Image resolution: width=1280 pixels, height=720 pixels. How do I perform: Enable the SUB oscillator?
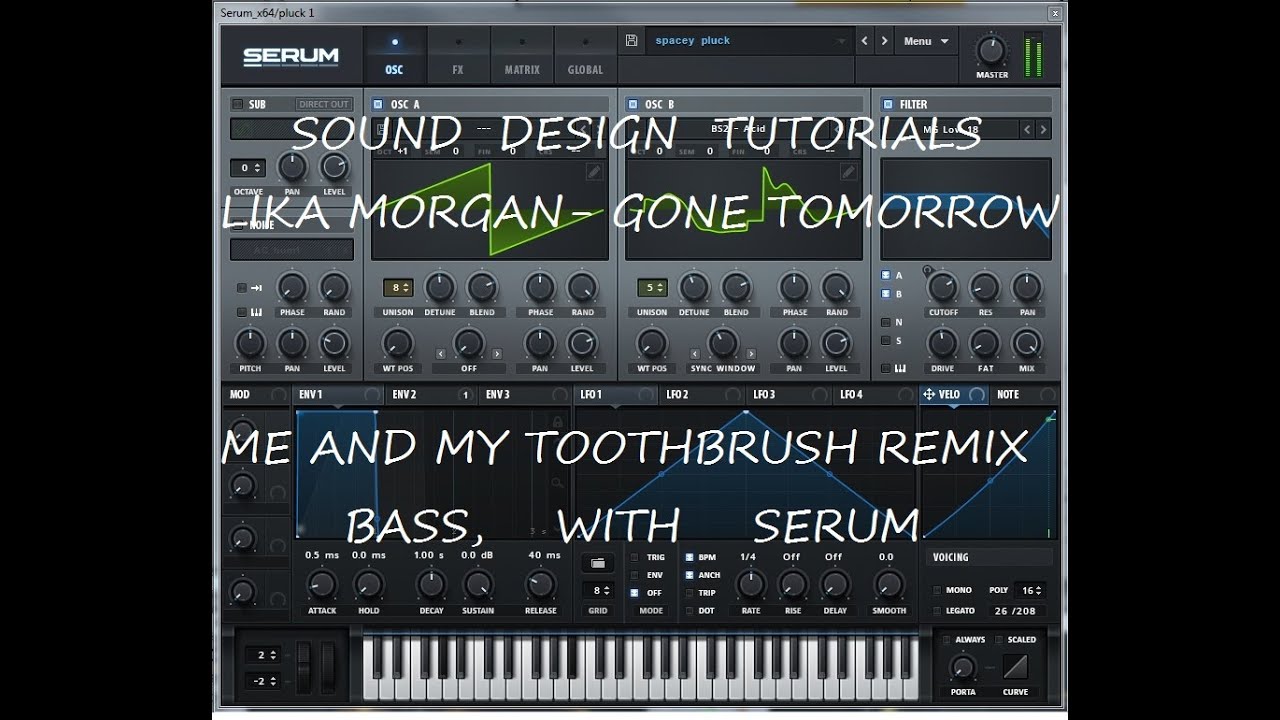pyautogui.click(x=237, y=104)
